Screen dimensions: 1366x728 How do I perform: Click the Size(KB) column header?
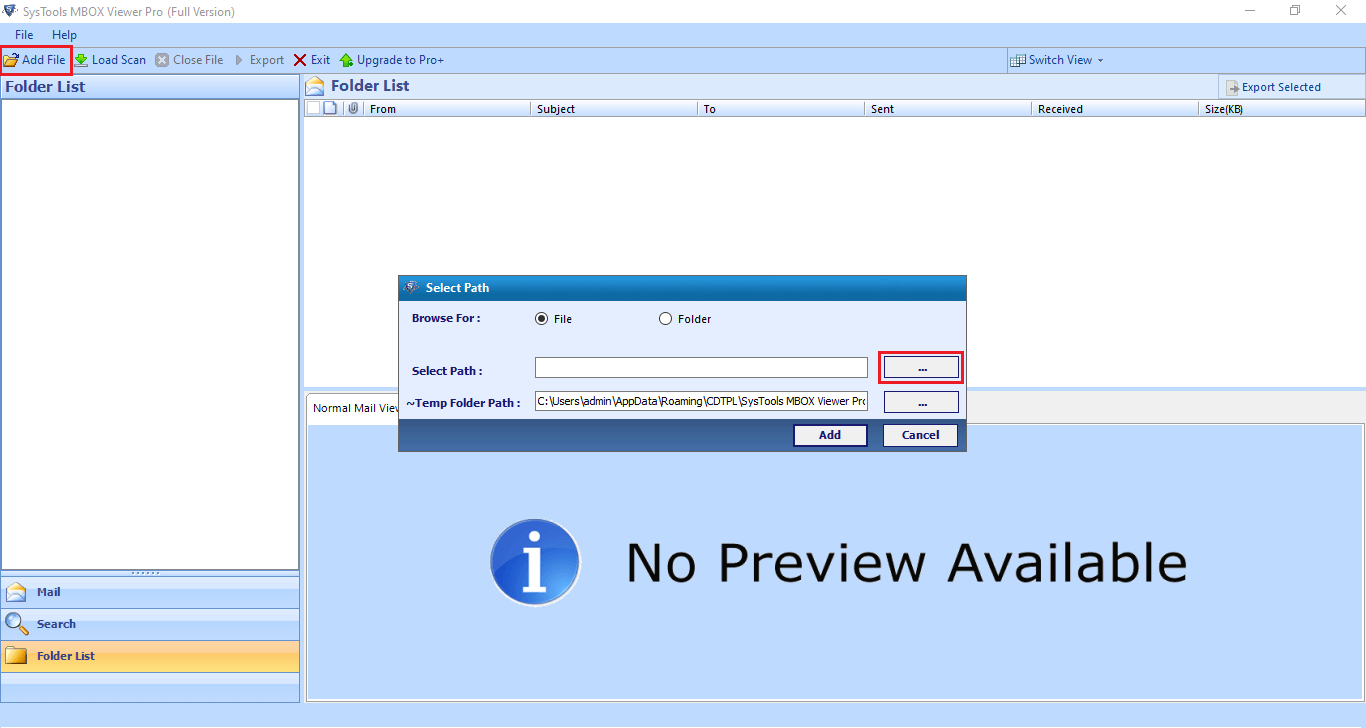1282,109
